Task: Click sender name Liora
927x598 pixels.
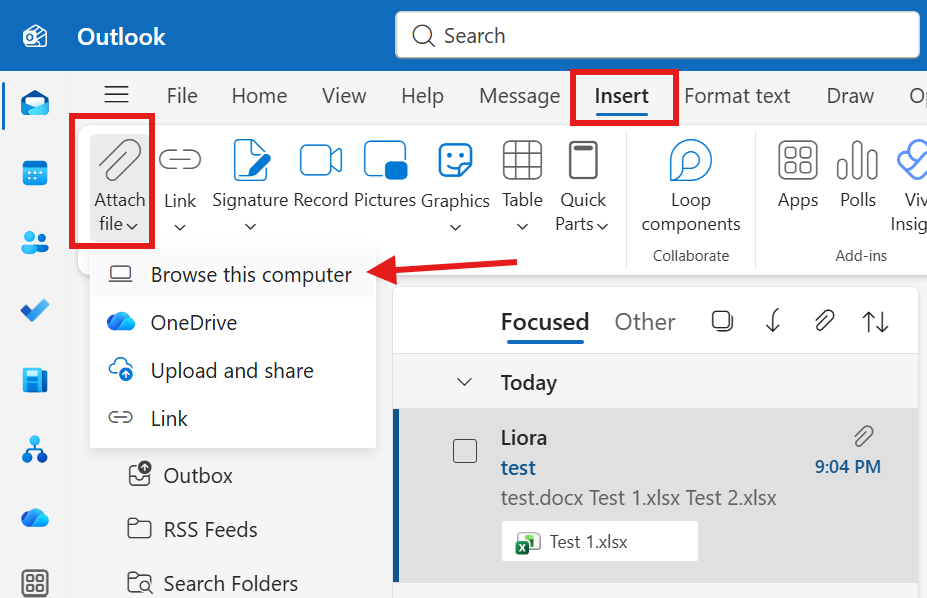Action: pyautogui.click(x=524, y=438)
